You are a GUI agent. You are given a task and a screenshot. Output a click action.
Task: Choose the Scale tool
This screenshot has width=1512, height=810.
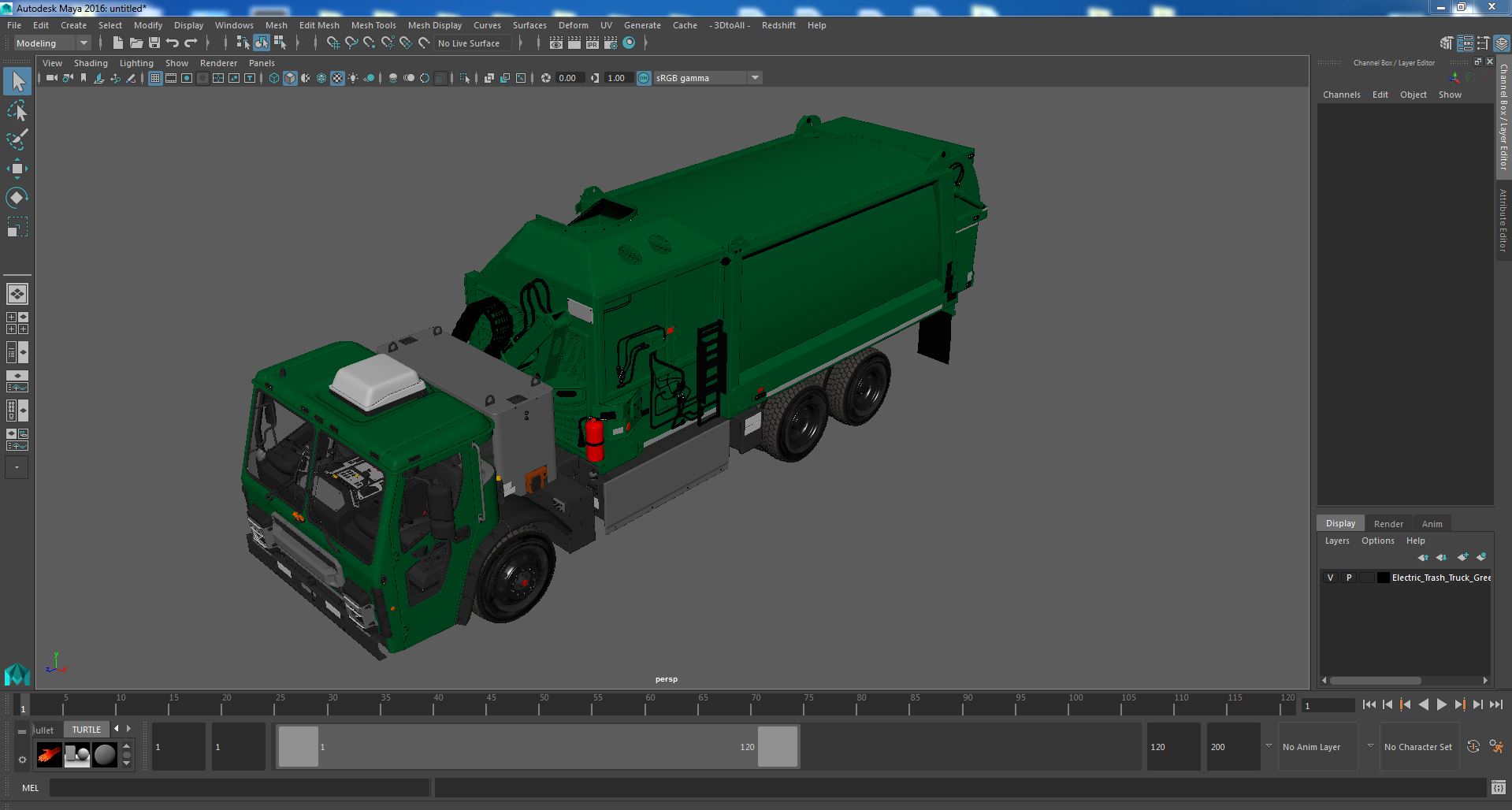(x=17, y=227)
